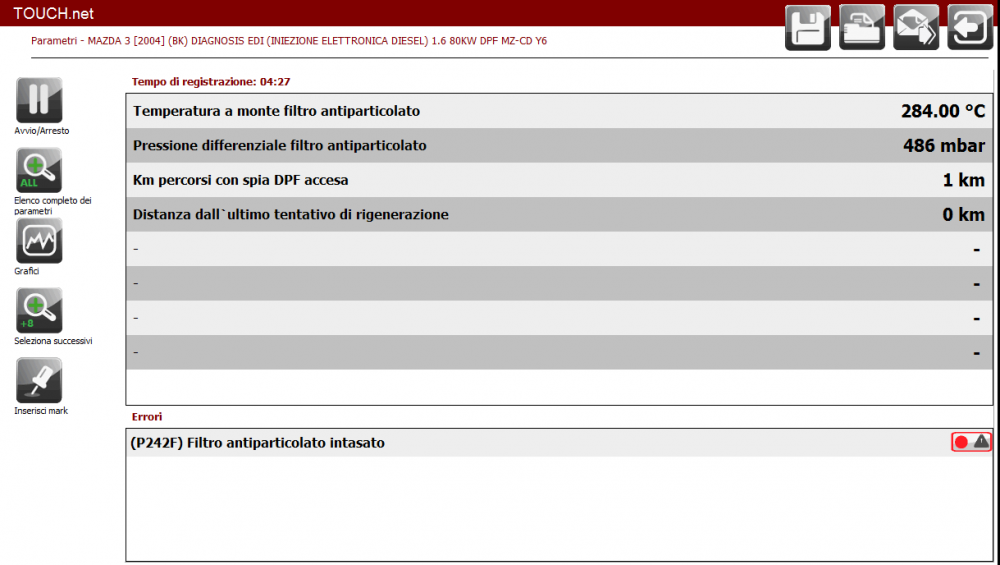Click the 0 km value
Screen dimensions: 1000x565
(964, 214)
